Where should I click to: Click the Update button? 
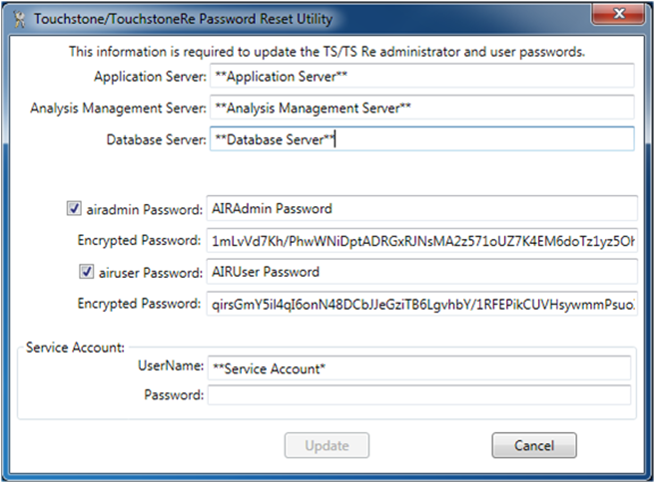tap(327, 445)
